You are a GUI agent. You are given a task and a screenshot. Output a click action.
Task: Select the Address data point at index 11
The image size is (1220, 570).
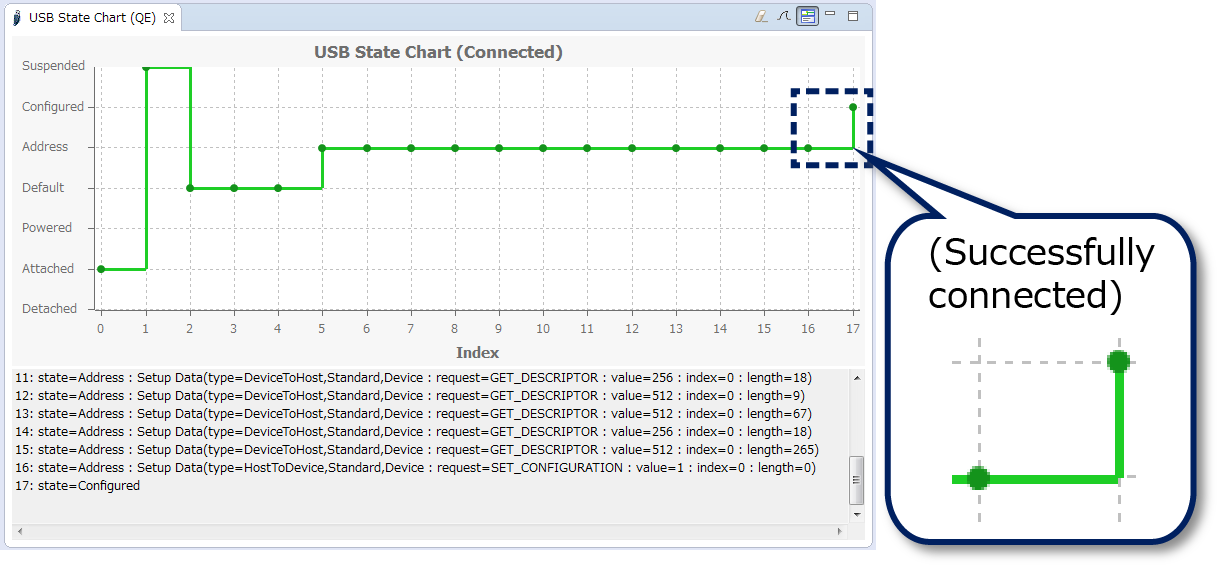[587, 148]
